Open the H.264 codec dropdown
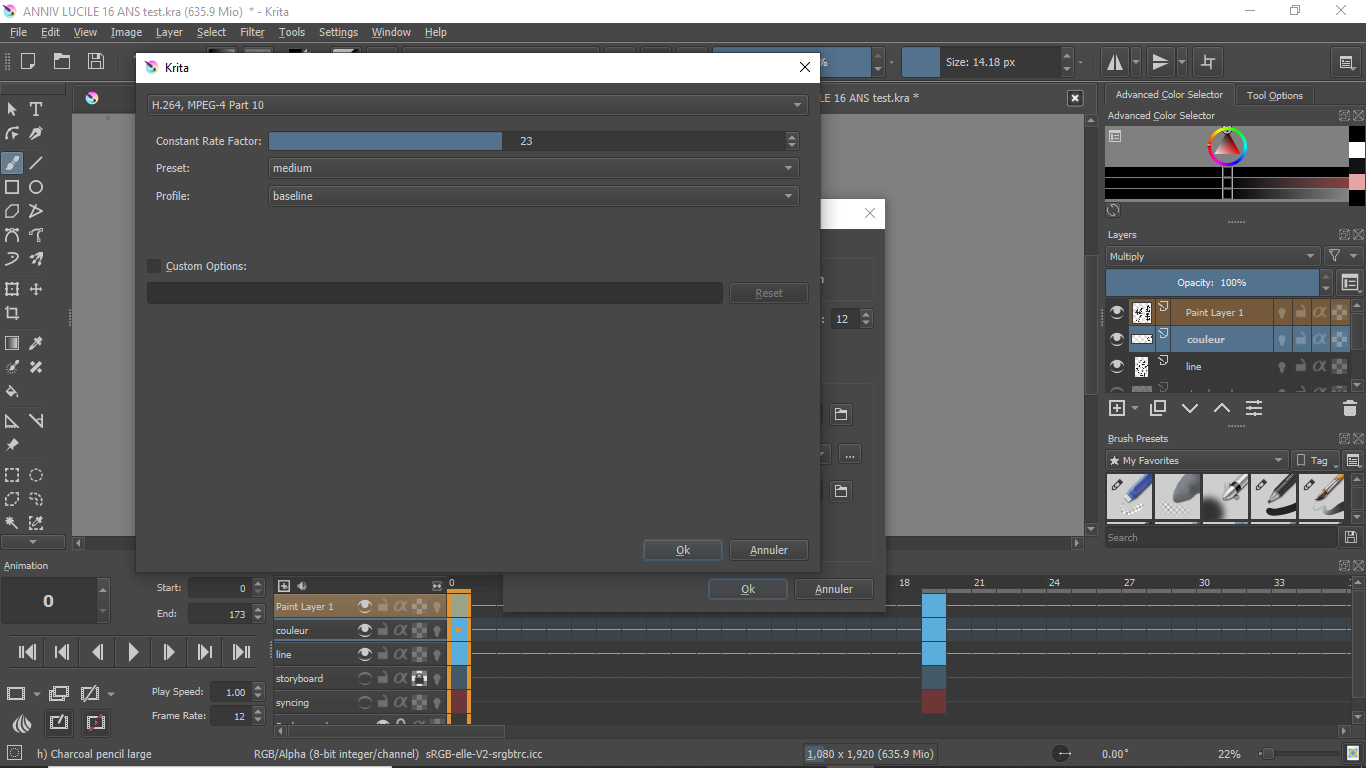This screenshot has width=1366, height=768. pos(477,105)
